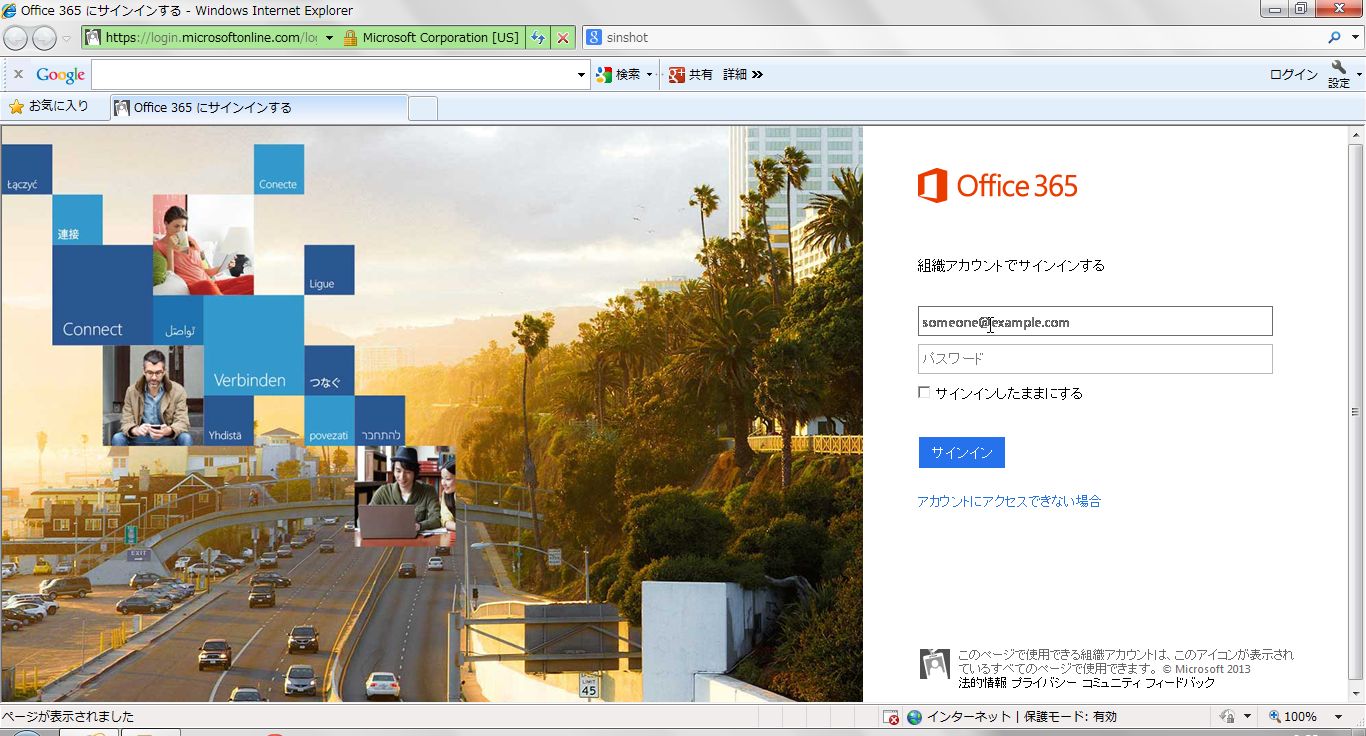
Task: Click the blue サインイン sign-in button
Action: pos(961,453)
